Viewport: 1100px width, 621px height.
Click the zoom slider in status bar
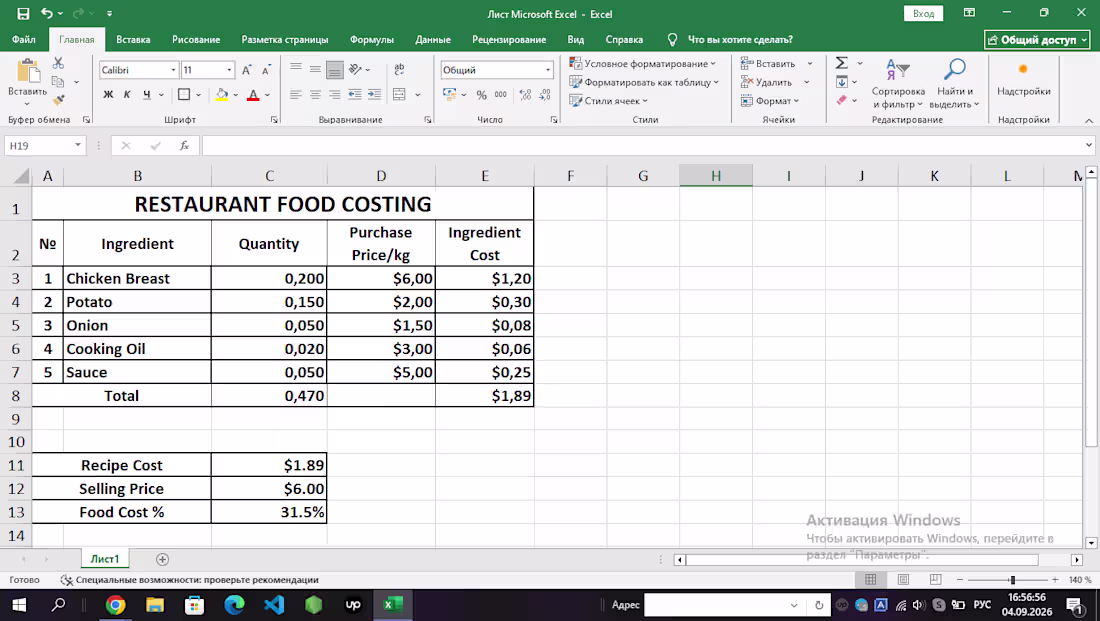pos(1012,580)
